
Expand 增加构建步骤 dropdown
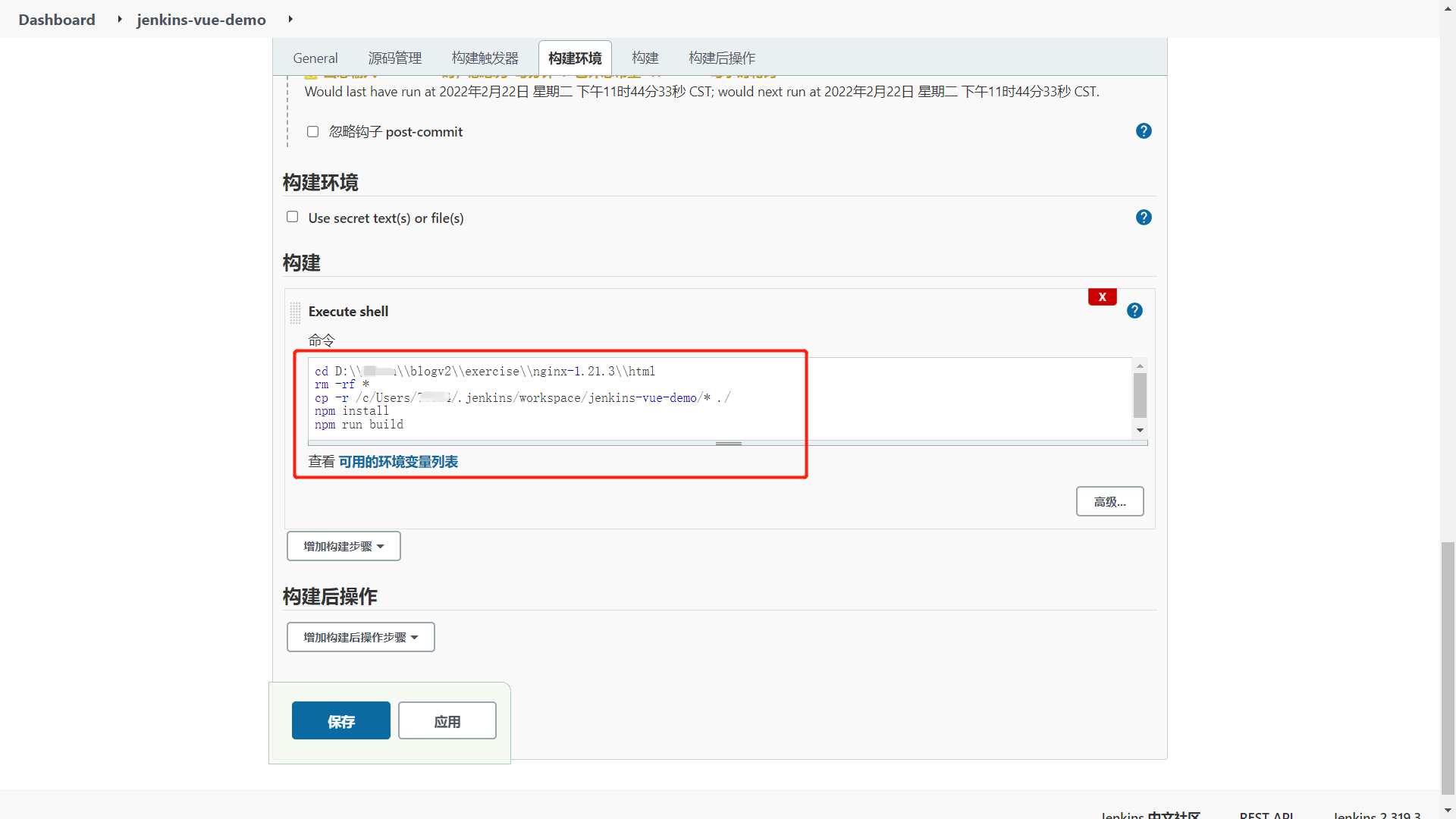344,546
